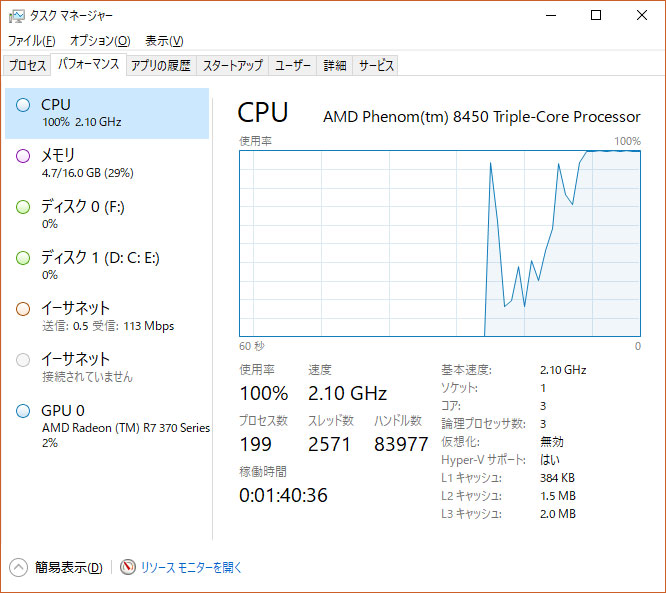This screenshot has width=666, height=593.
Task: Click the blue GPU 0 circle icon
Action: [x=23, y=411]
